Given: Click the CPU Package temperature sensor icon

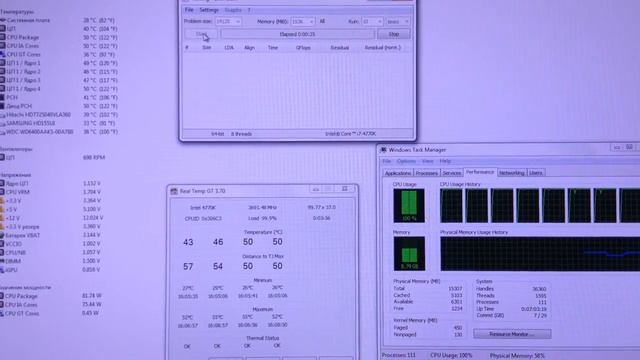Looking at the screenshot, I should click(2, 37).
